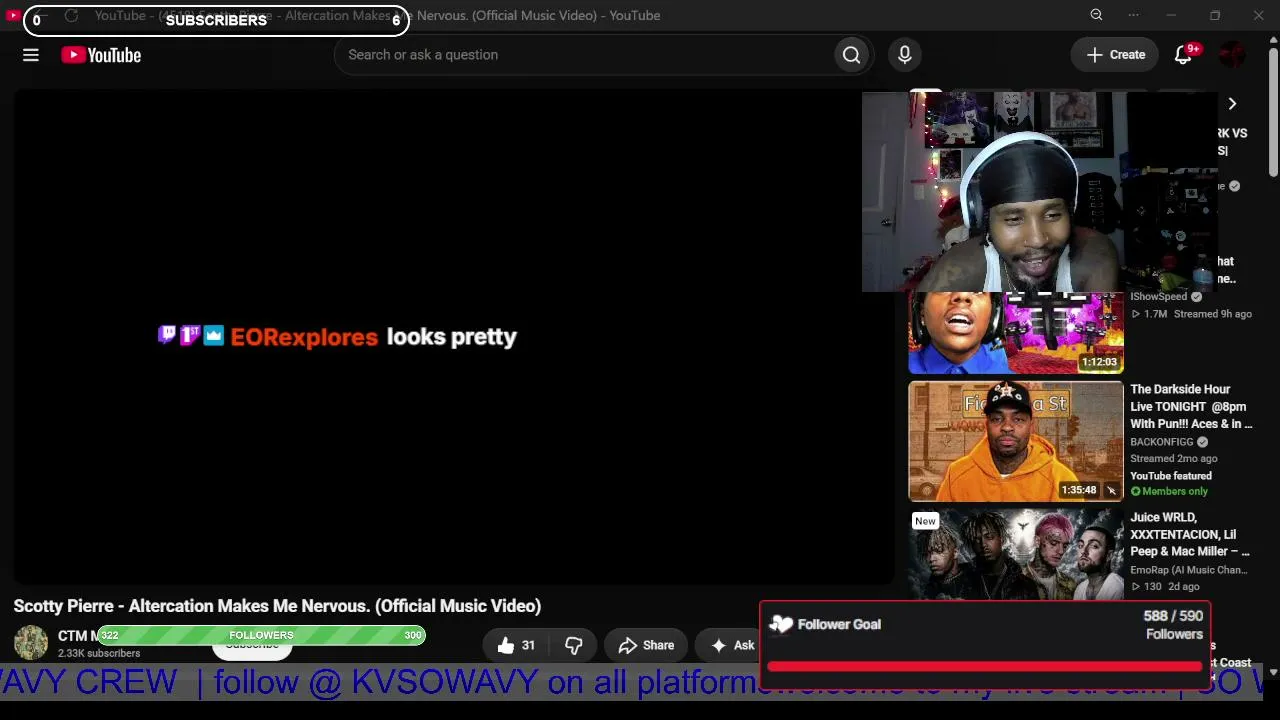1280x720 pixels.
Task: Open the BACKONFIGG channel link
Action: (x=1162, y=442)
